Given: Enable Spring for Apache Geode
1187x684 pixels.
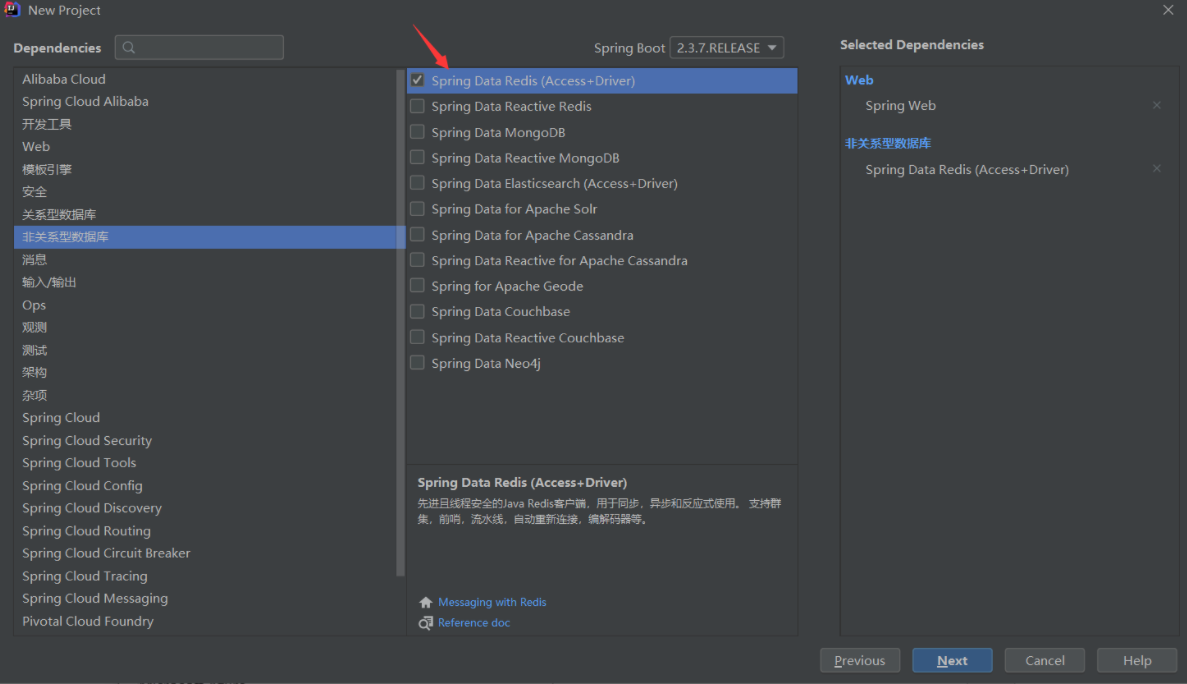Looking at the screenshot, I should coord(417,286).
